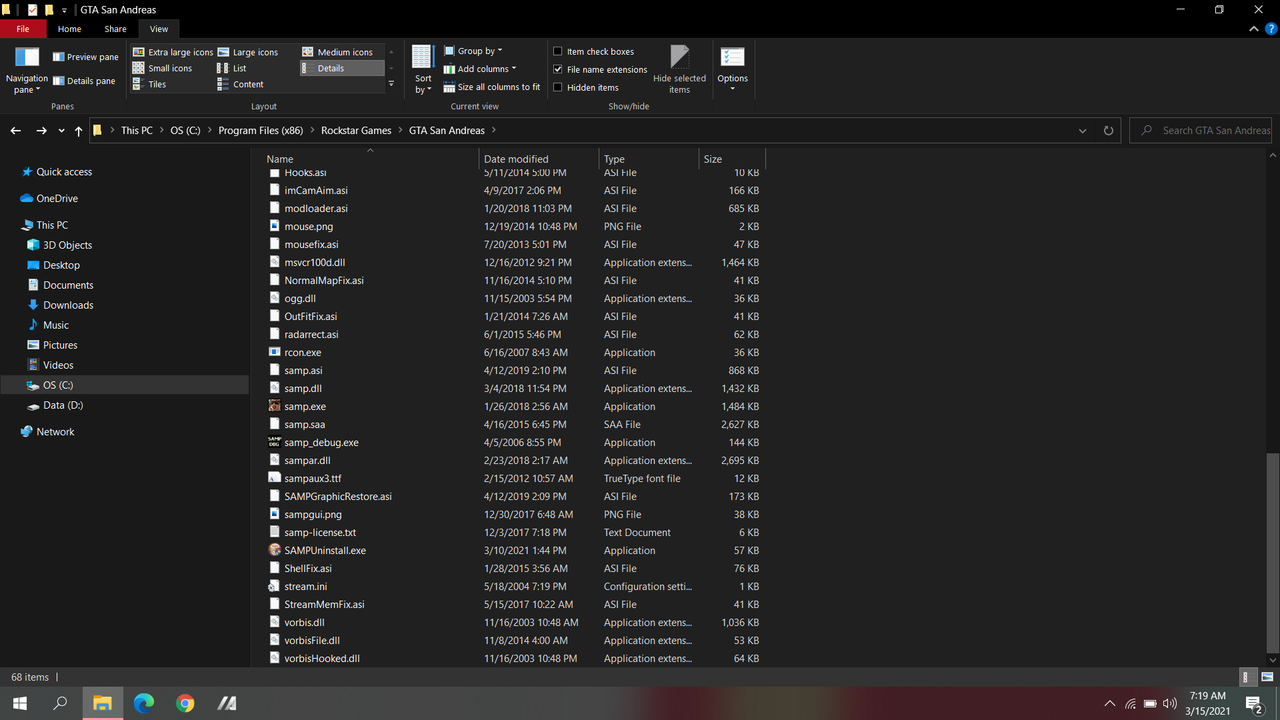Screen dimensions: 1280x720
Task: Toggle the Details pane
Action: pos(84,81)
